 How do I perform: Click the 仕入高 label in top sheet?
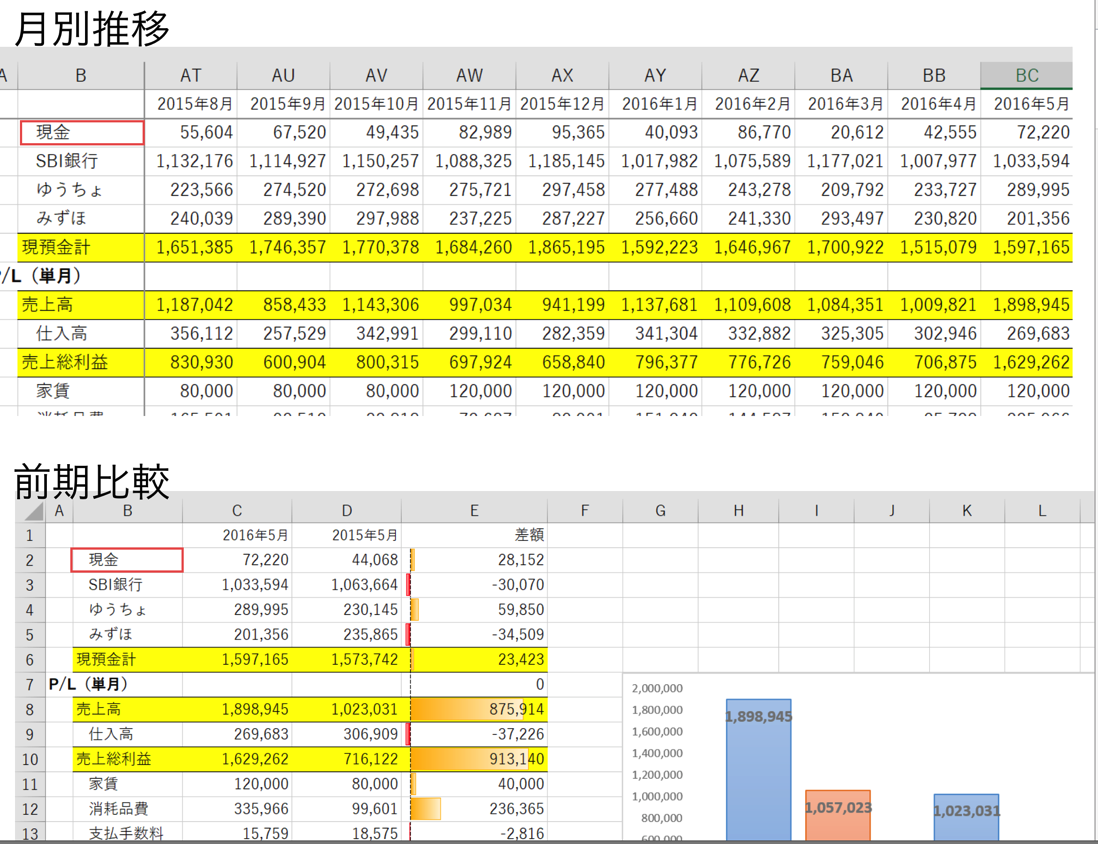point(81,333)
